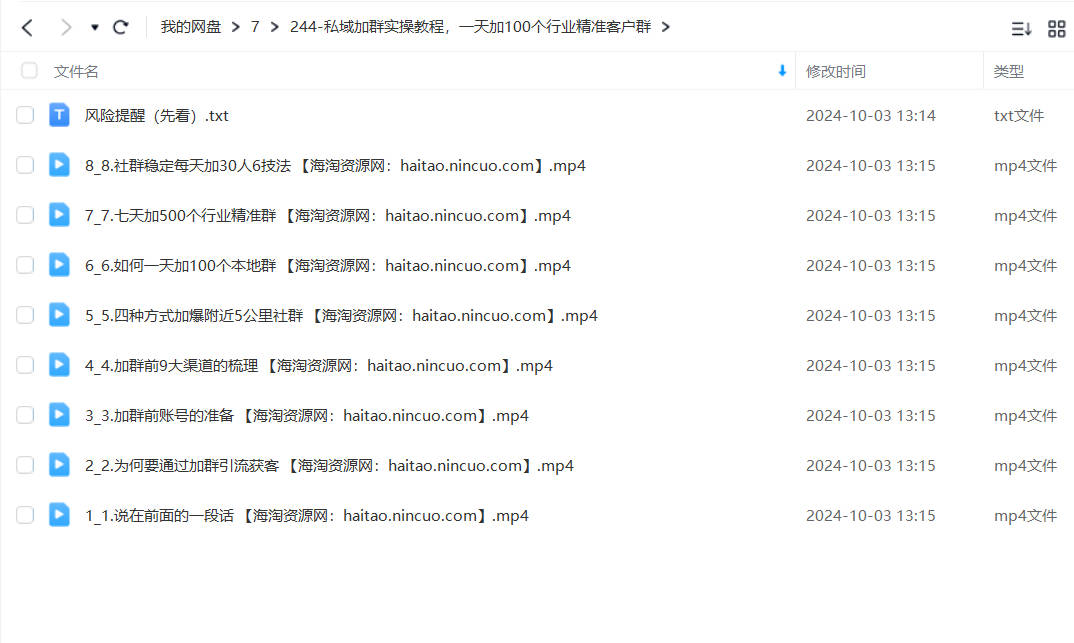Screen dimensions: 1074x643
Task: Click modified date of 8_8.社群稳定 row
Action: click(x=871, y=166)
